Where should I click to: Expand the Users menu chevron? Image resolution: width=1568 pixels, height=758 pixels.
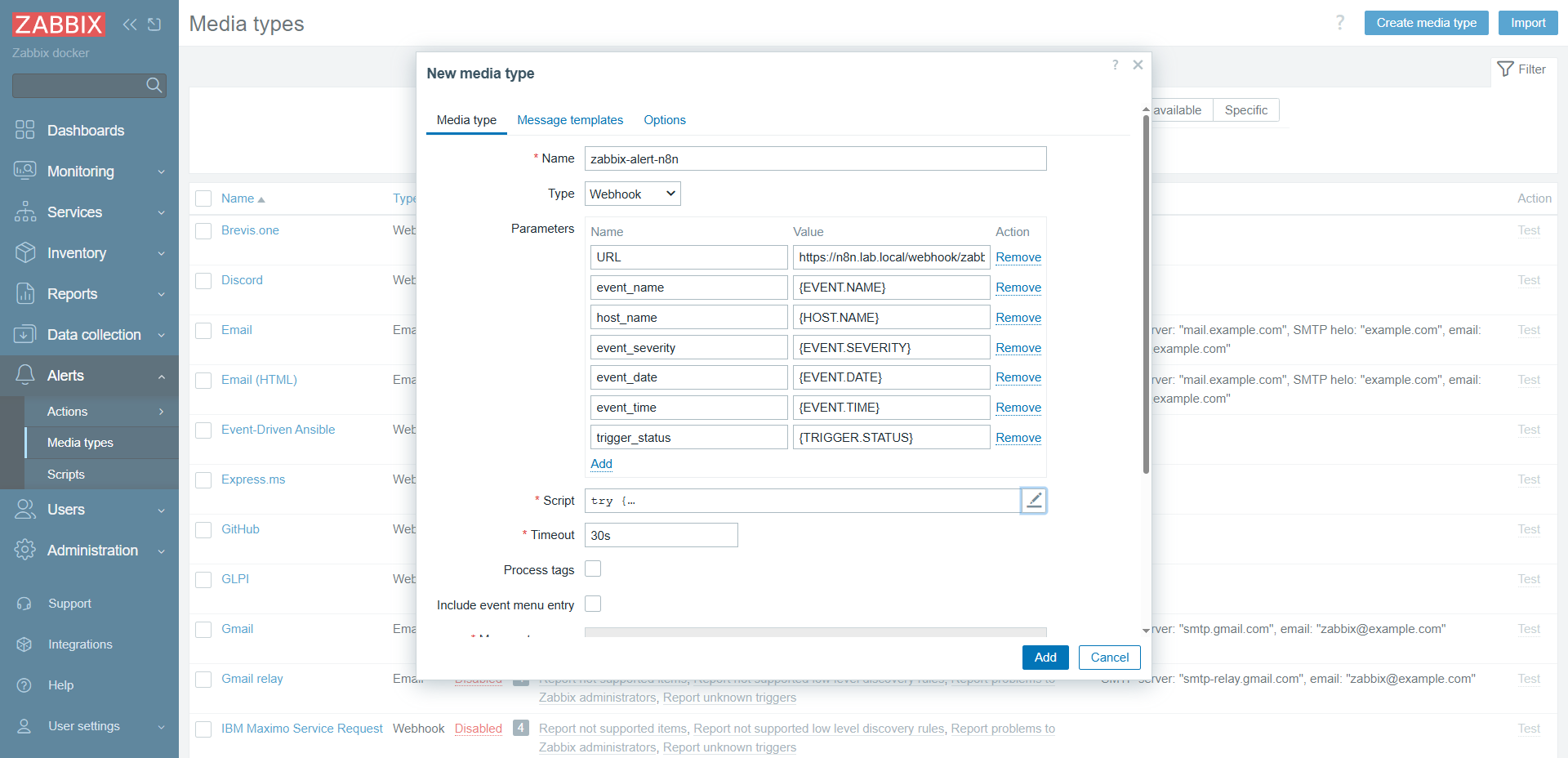coord(162,510)
